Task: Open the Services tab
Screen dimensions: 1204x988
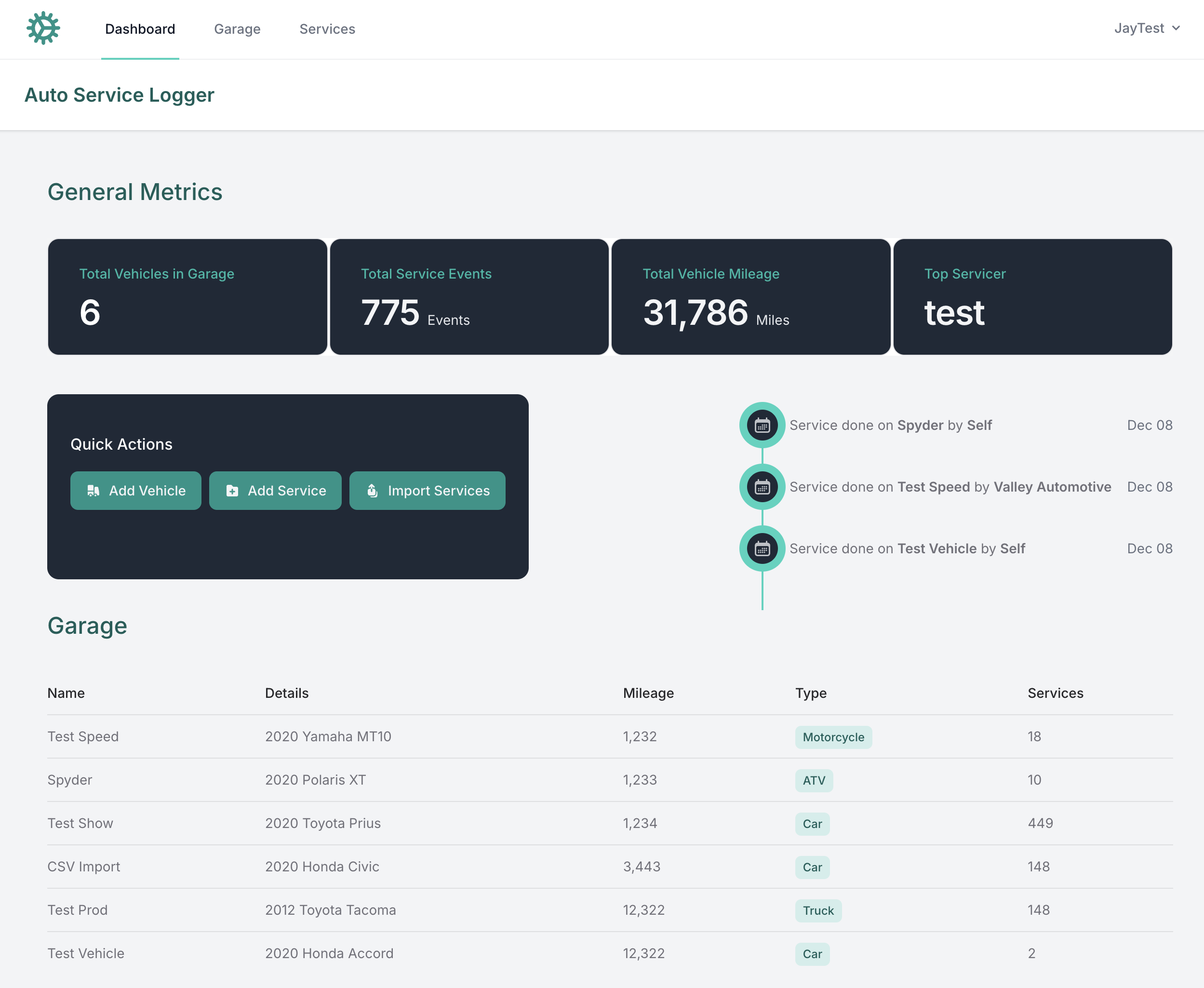Action: [x=327, y=29]
